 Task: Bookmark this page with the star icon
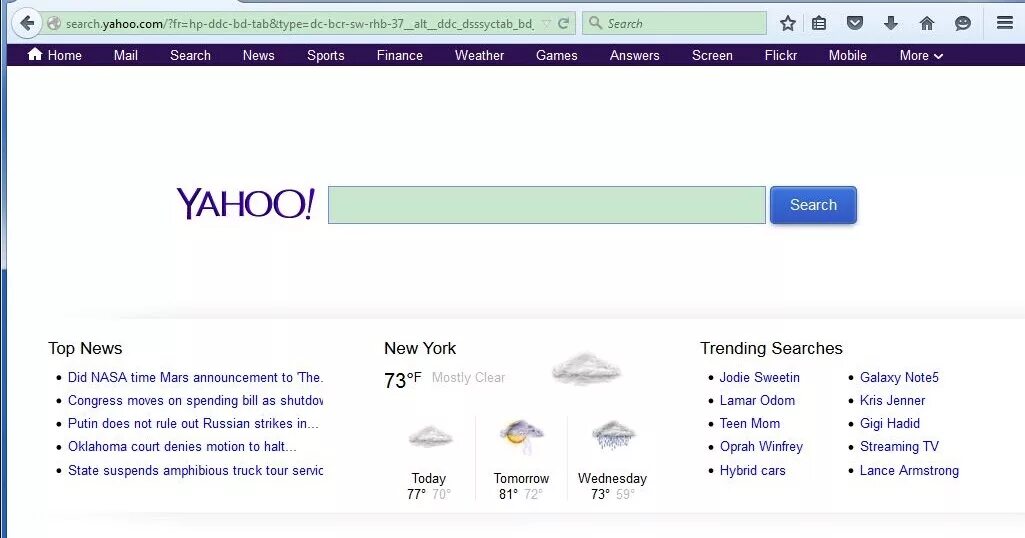(x=788, y=24)
